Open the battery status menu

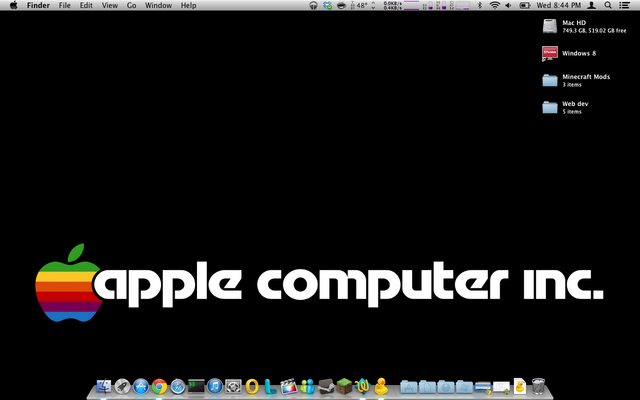pos(524,5)
